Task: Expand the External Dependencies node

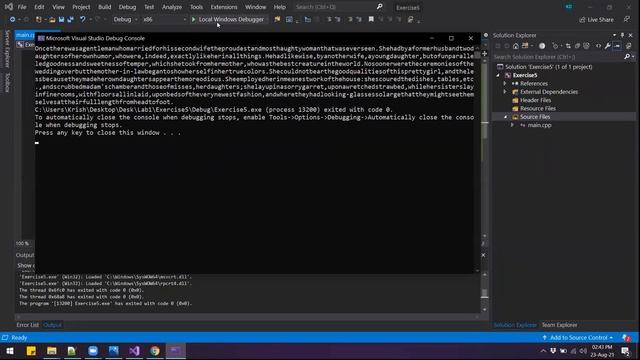Action: coord(505,91)
